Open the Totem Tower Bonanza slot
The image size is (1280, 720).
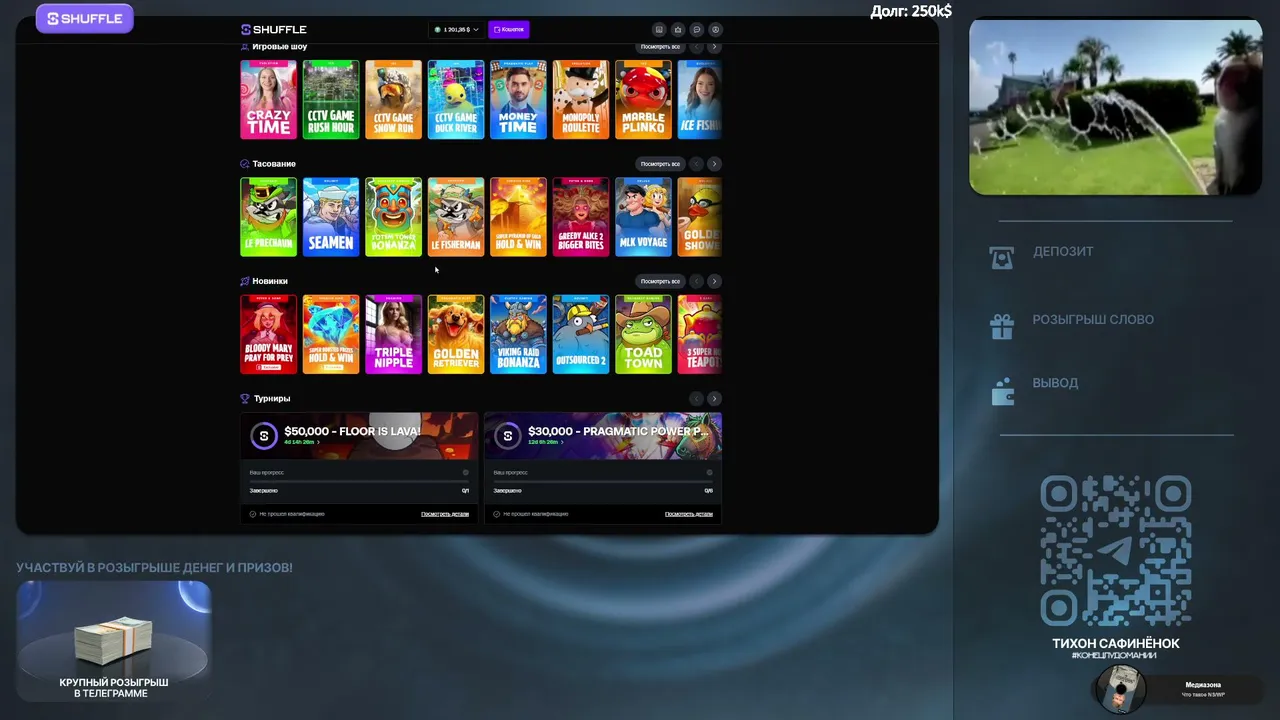pyautogui.click(x=393, y=217)
